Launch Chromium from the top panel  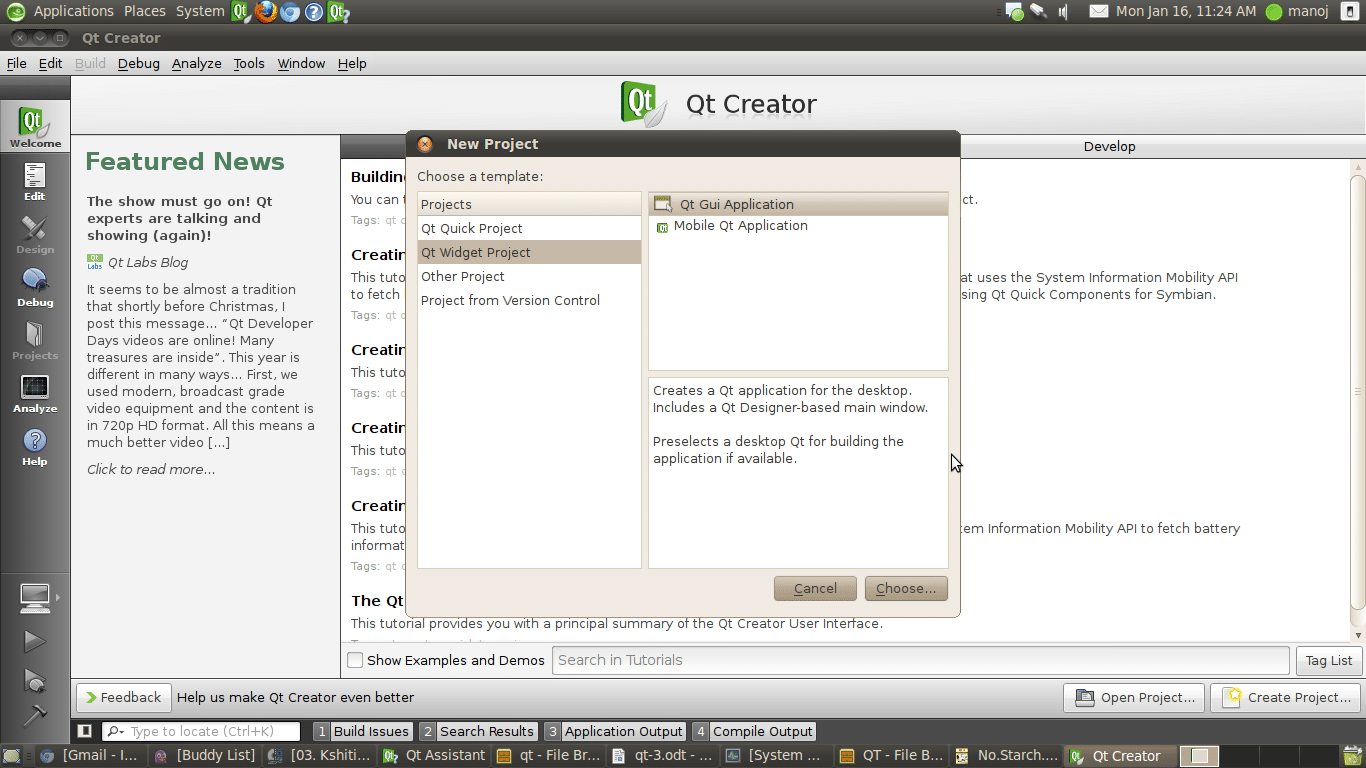pyautogui.click(x=289, y=12)
